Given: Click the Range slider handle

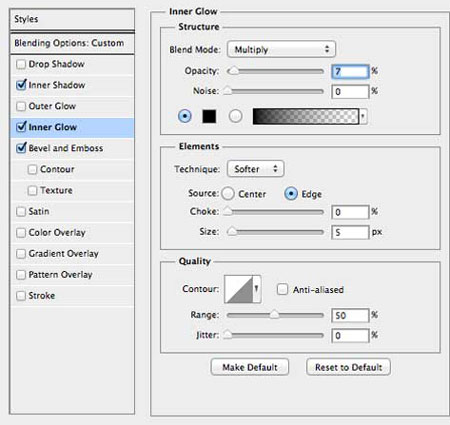Looking at the screenshot, I should (x=274, y=315).
